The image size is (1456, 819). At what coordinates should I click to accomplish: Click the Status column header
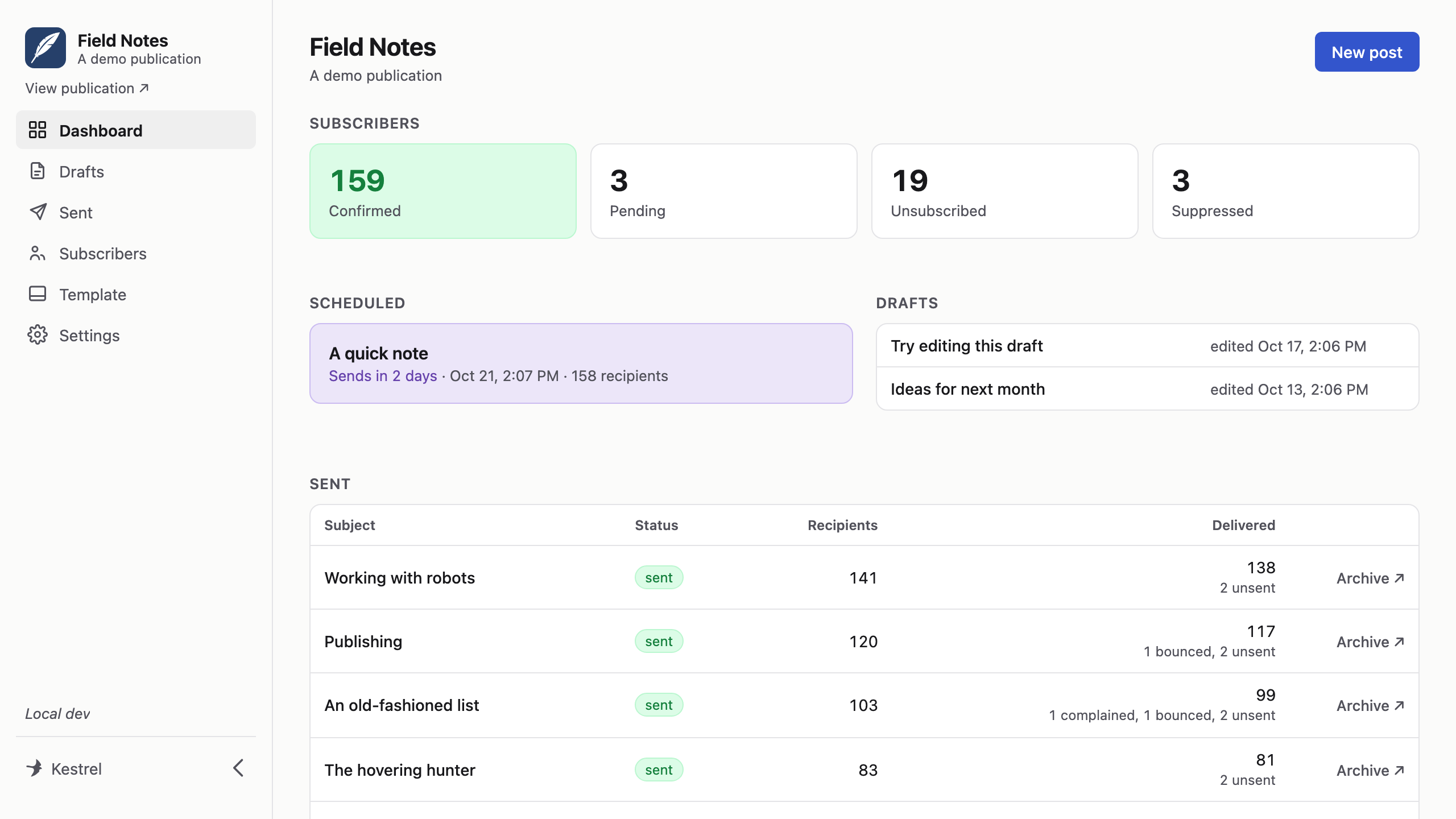click(656, 525)
